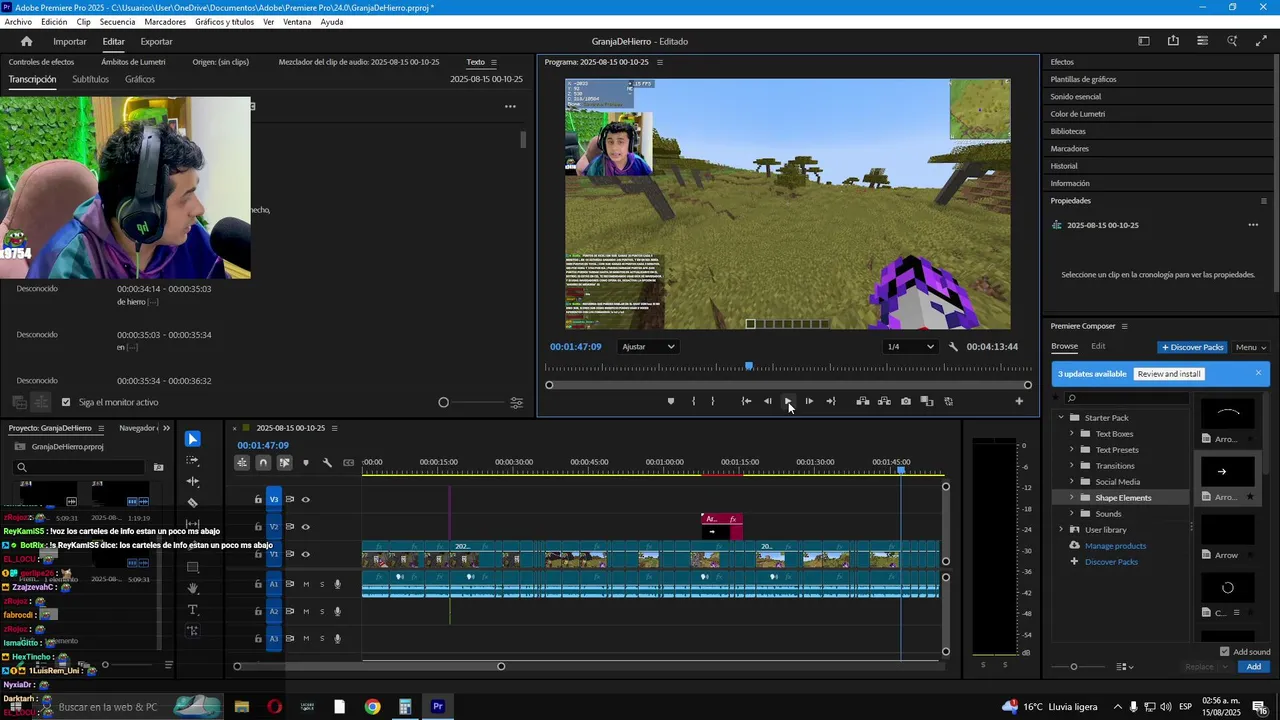The height and width of the screenshot is (720, 1280).
Task: Toggle V1 track lock
Action: [258, 554]
